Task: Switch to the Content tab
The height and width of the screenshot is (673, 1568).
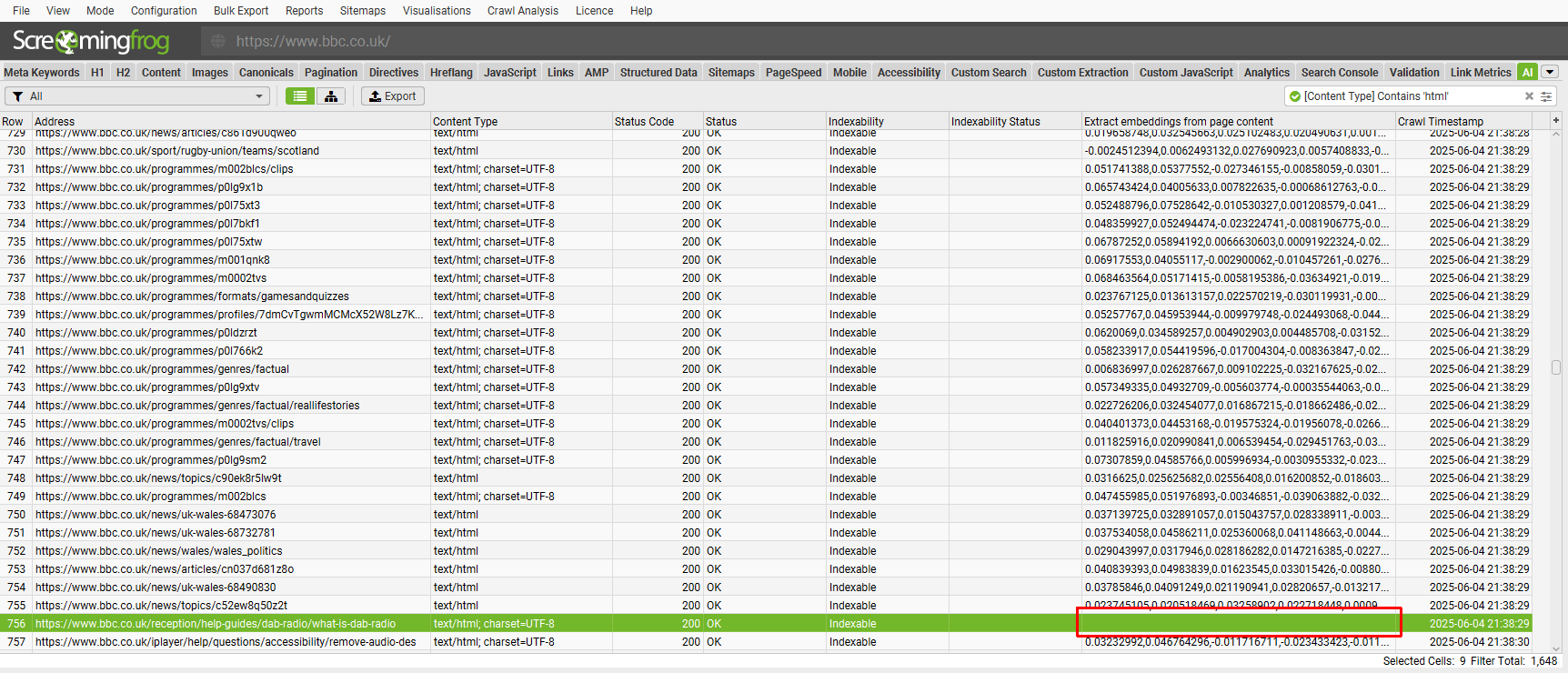Action: (x=161, y=72)
